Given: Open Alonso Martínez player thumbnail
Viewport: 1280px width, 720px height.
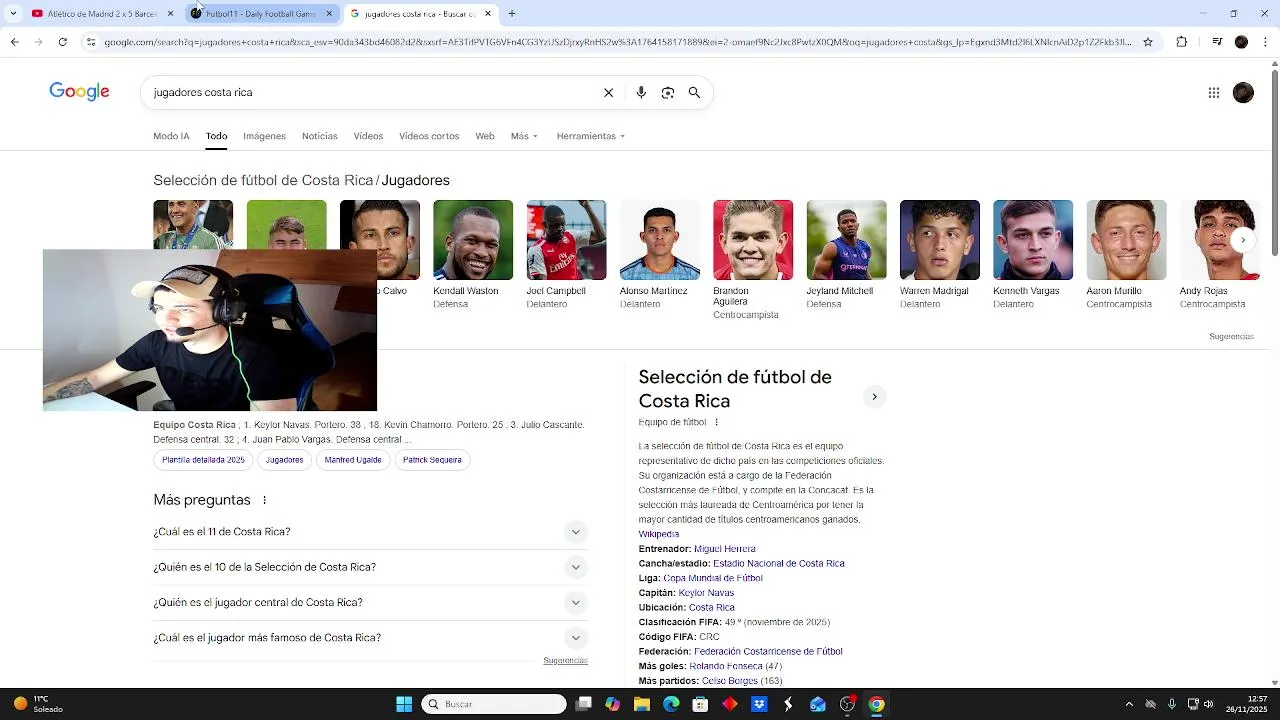Looking at the screenshot, I should click(660, 240).
